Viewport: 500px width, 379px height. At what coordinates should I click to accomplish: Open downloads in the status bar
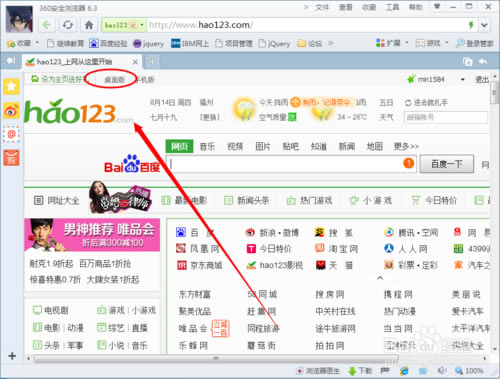pos(360,371)
